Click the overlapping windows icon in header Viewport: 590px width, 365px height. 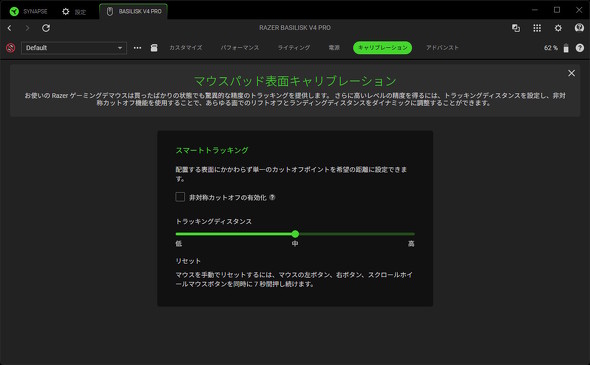[x=516, y=28]
